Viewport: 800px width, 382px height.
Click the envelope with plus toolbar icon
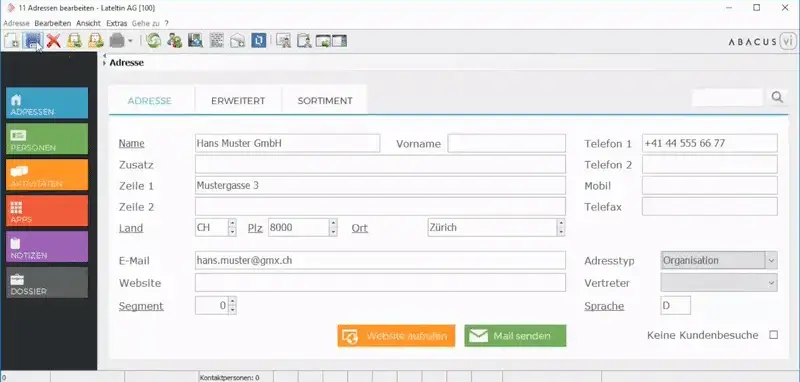tap(237, 41)
